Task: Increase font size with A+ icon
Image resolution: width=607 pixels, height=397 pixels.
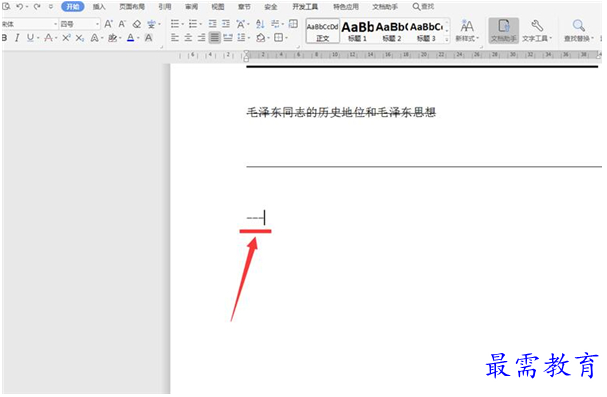Action: (108, 24)
